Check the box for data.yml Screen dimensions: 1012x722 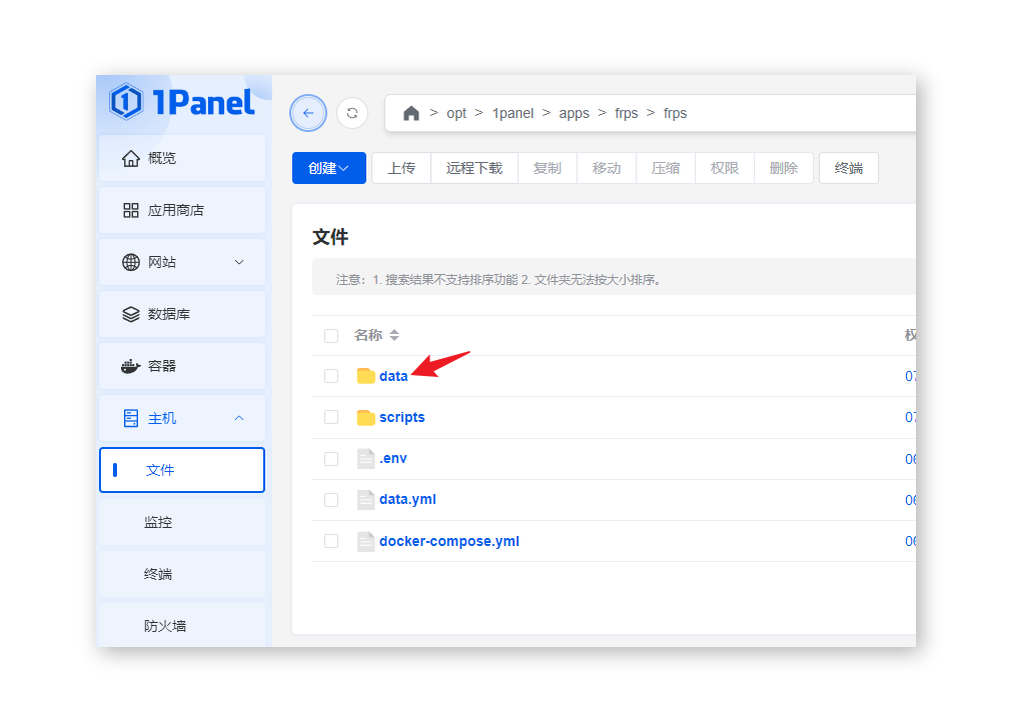coord(331,500)
